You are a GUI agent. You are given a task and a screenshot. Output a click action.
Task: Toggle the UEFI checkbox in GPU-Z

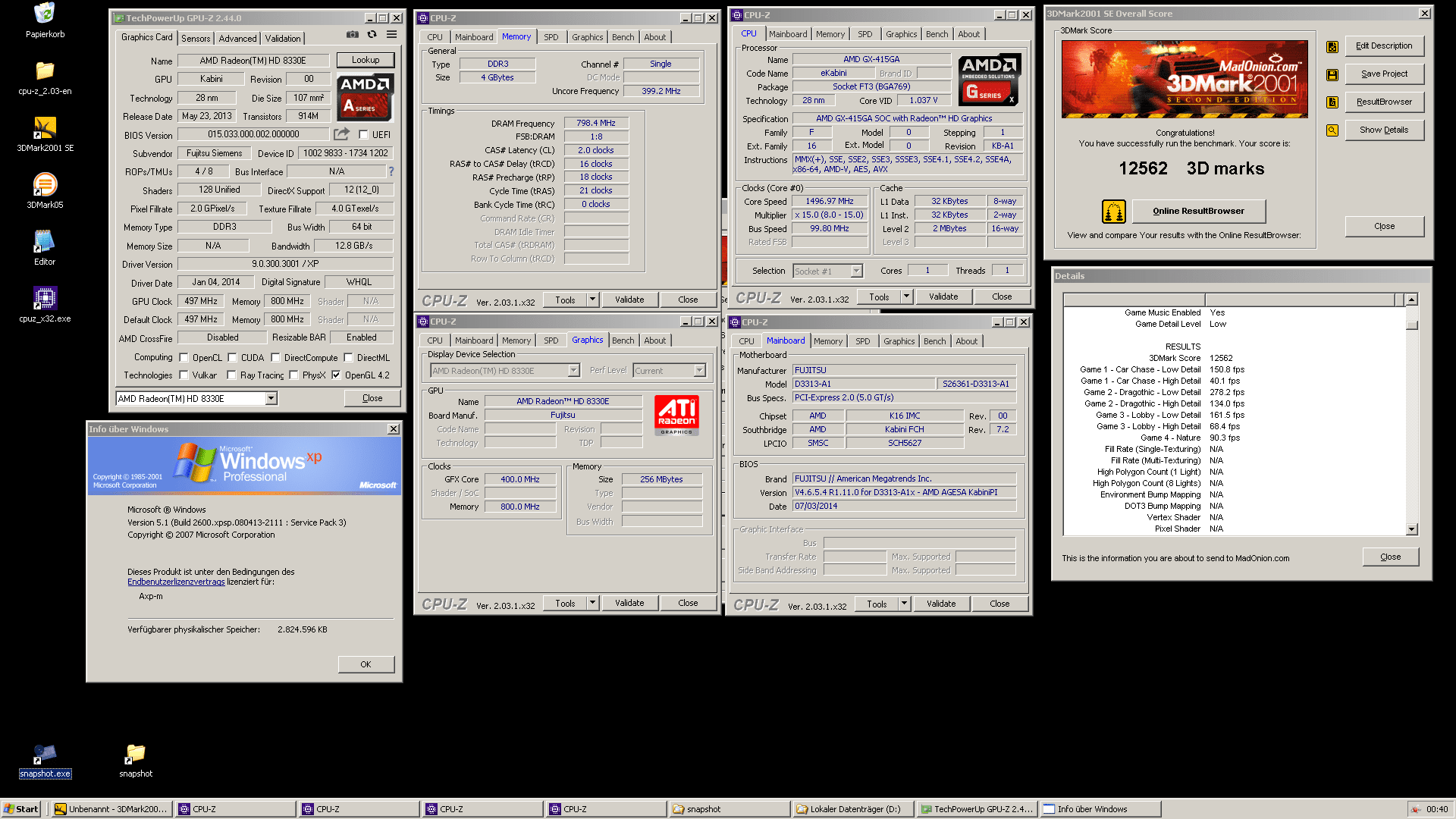[363, 134]
